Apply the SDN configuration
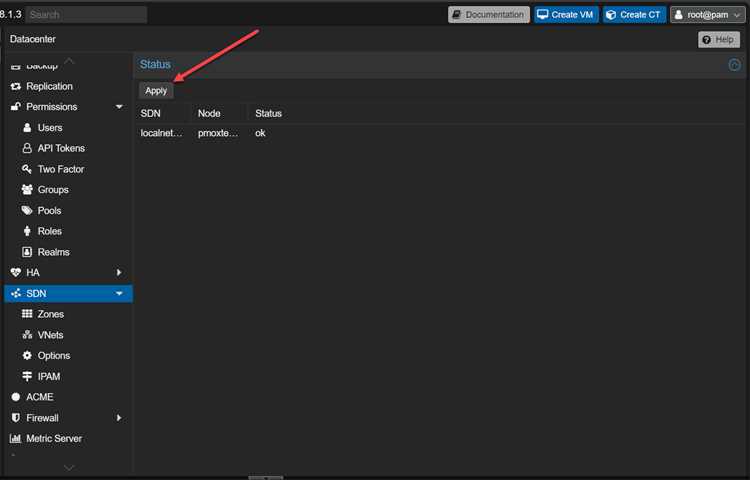Screen dimensions: 750x480 [x=156, y=91]
